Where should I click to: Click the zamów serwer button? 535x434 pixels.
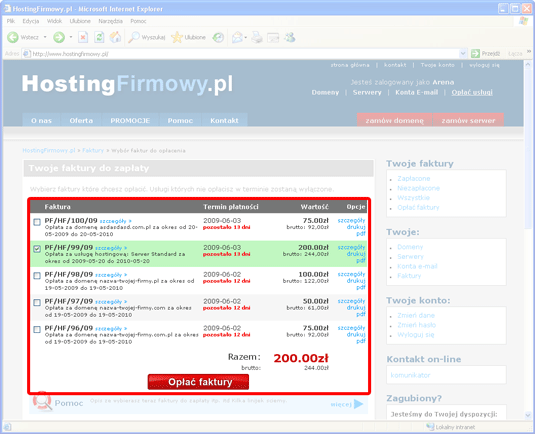click(468, 120)
